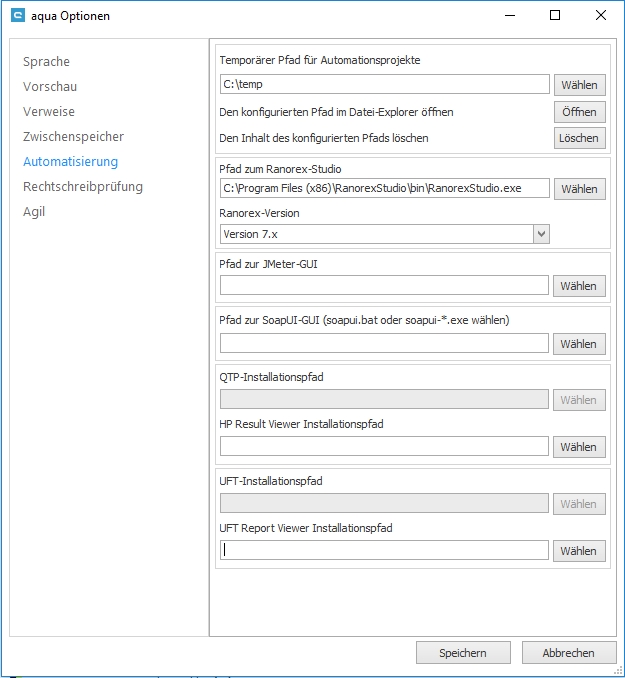Click Löschen to clear path contents
The height and width of the screenshot is (678, 625).
[x=579, y=138]
